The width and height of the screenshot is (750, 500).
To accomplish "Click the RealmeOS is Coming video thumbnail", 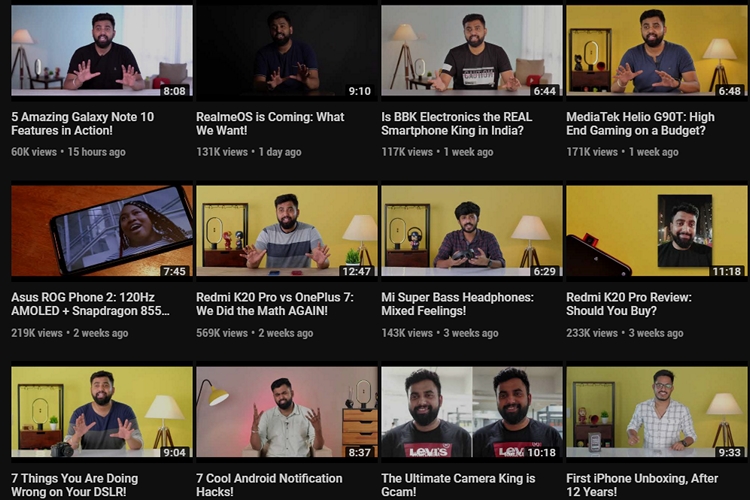I will [287, 50].
